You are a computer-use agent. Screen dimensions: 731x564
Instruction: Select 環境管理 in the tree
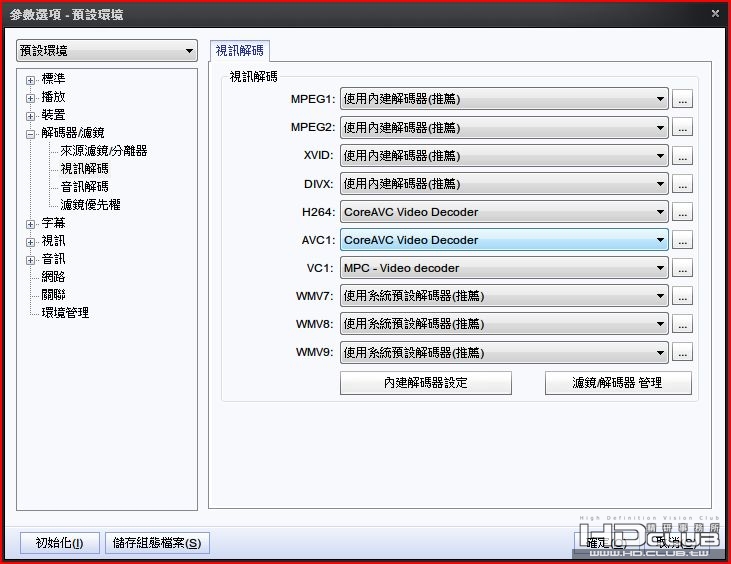click(65, 312)
